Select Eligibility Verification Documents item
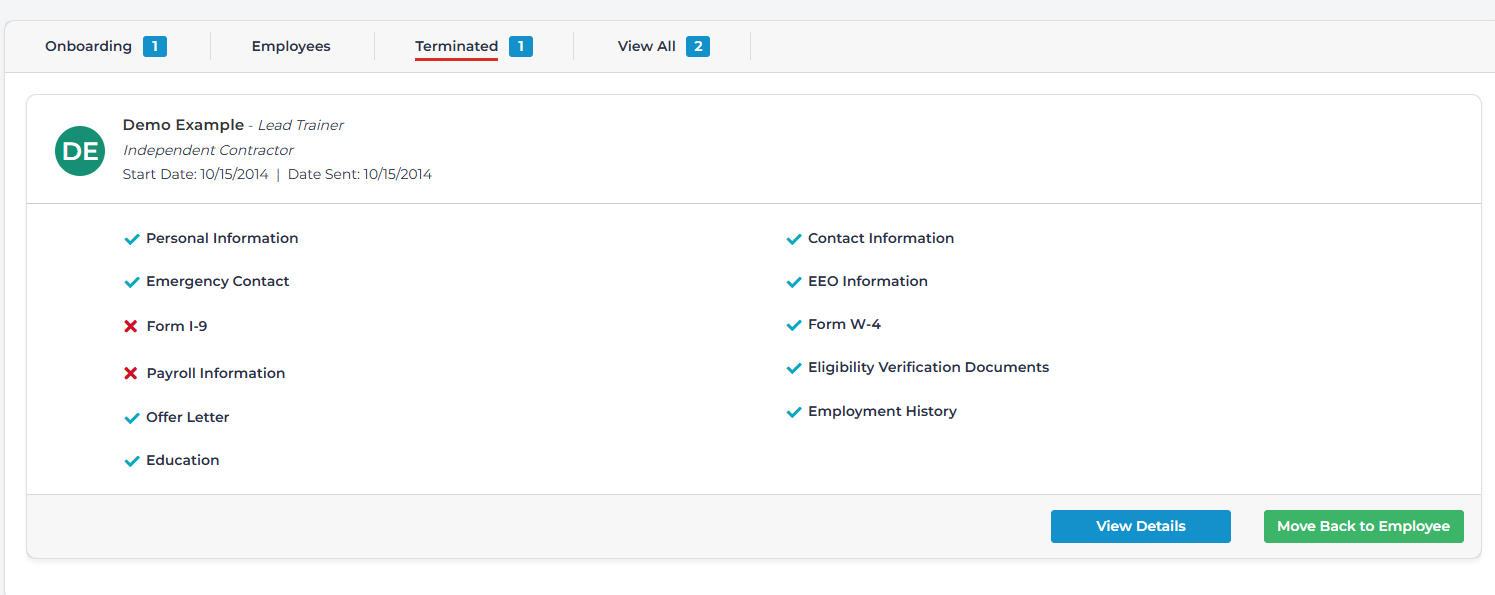The width and height of the screenshot is (1495, 595). (928, 368)
